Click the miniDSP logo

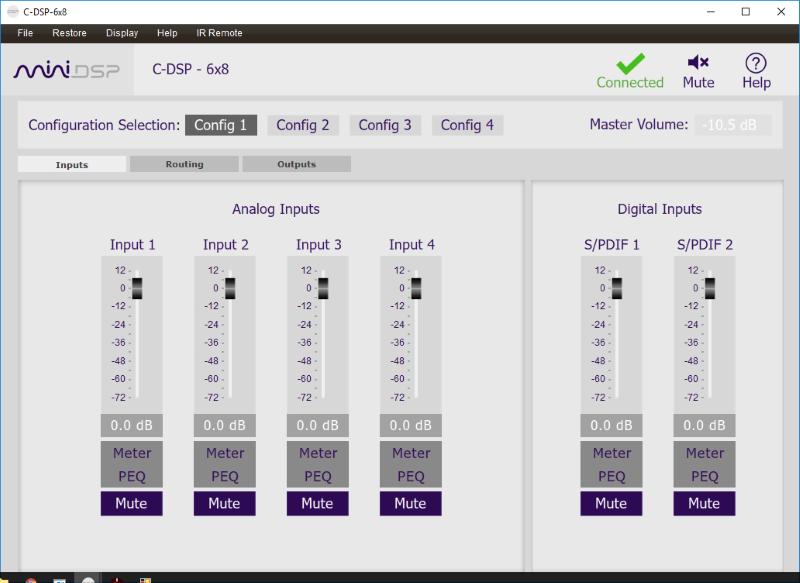click(x=67, y=70)
